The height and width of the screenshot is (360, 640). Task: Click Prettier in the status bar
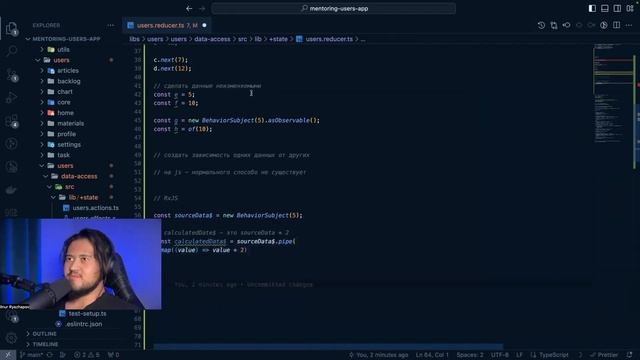point(604,355)
